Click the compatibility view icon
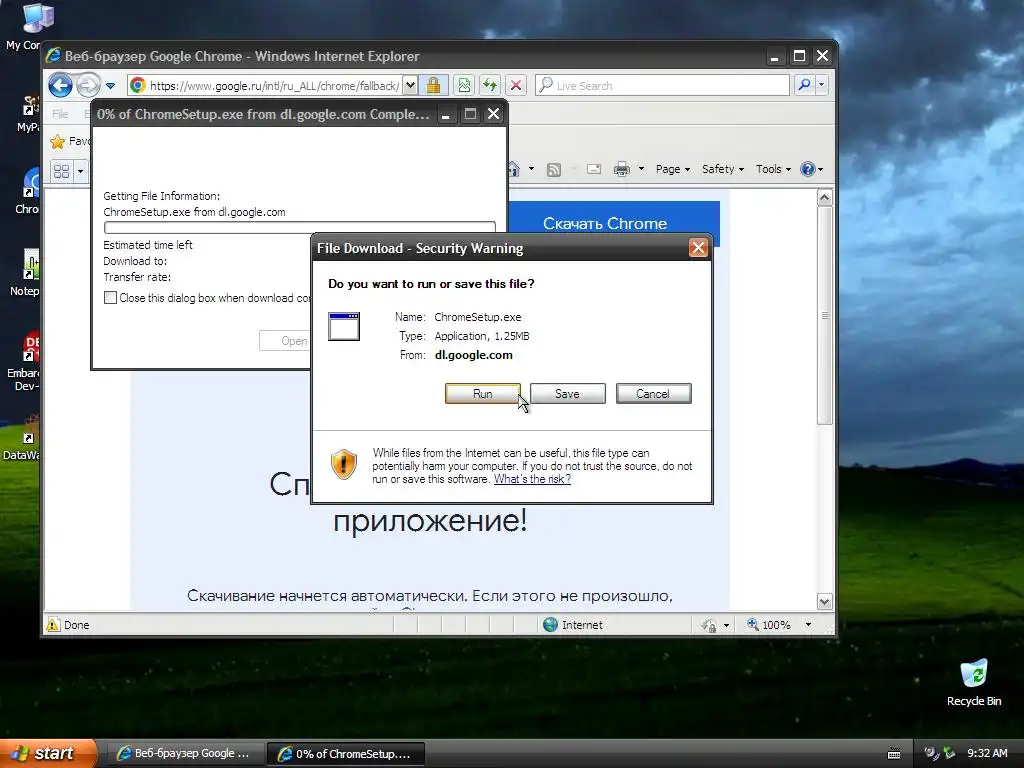The image size is (1024, 768). pos(464,85)
